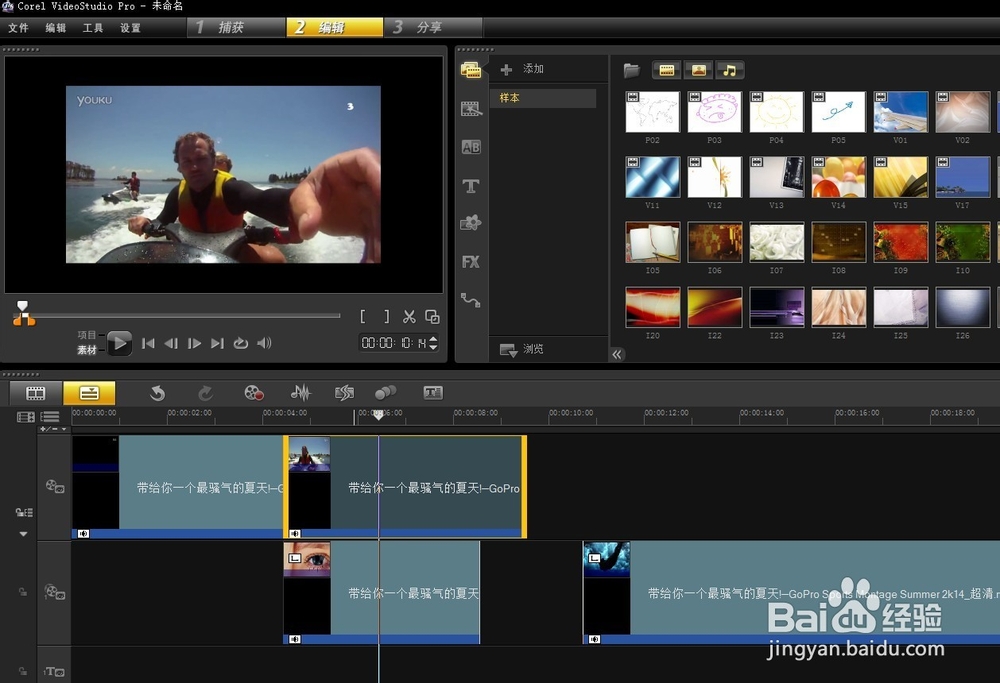Click the overlay track icon
The image size is (1000, 683).
pyautogui.click(x=55, y=592)
